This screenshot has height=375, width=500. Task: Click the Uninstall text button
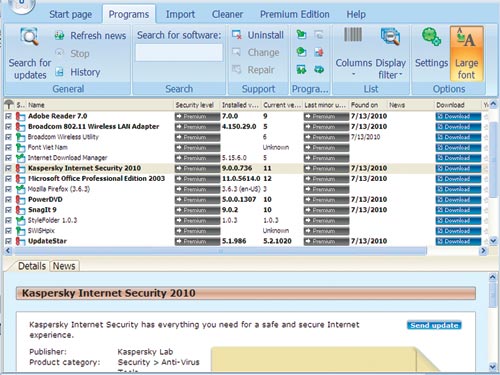(x=265, y=35)
